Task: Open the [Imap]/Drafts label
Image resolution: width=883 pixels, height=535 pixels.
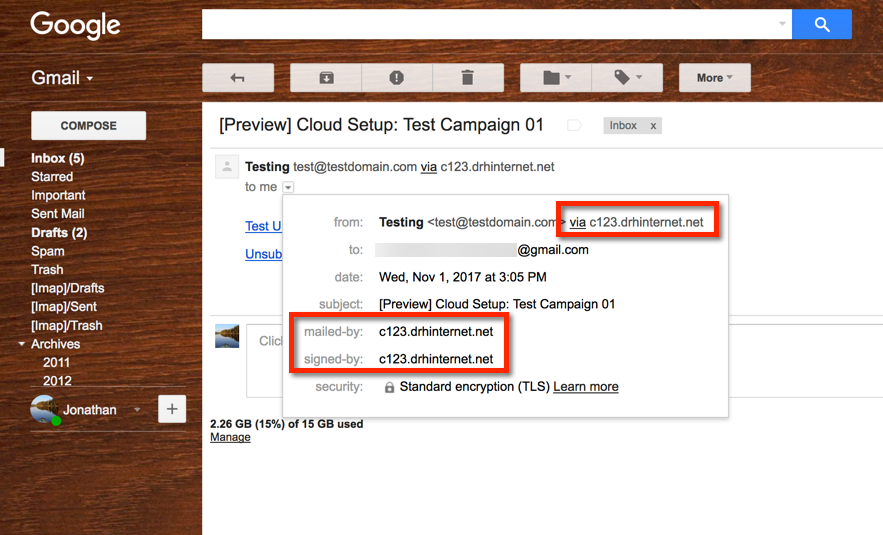Action: pyautogui.click(x=68, y=288)
